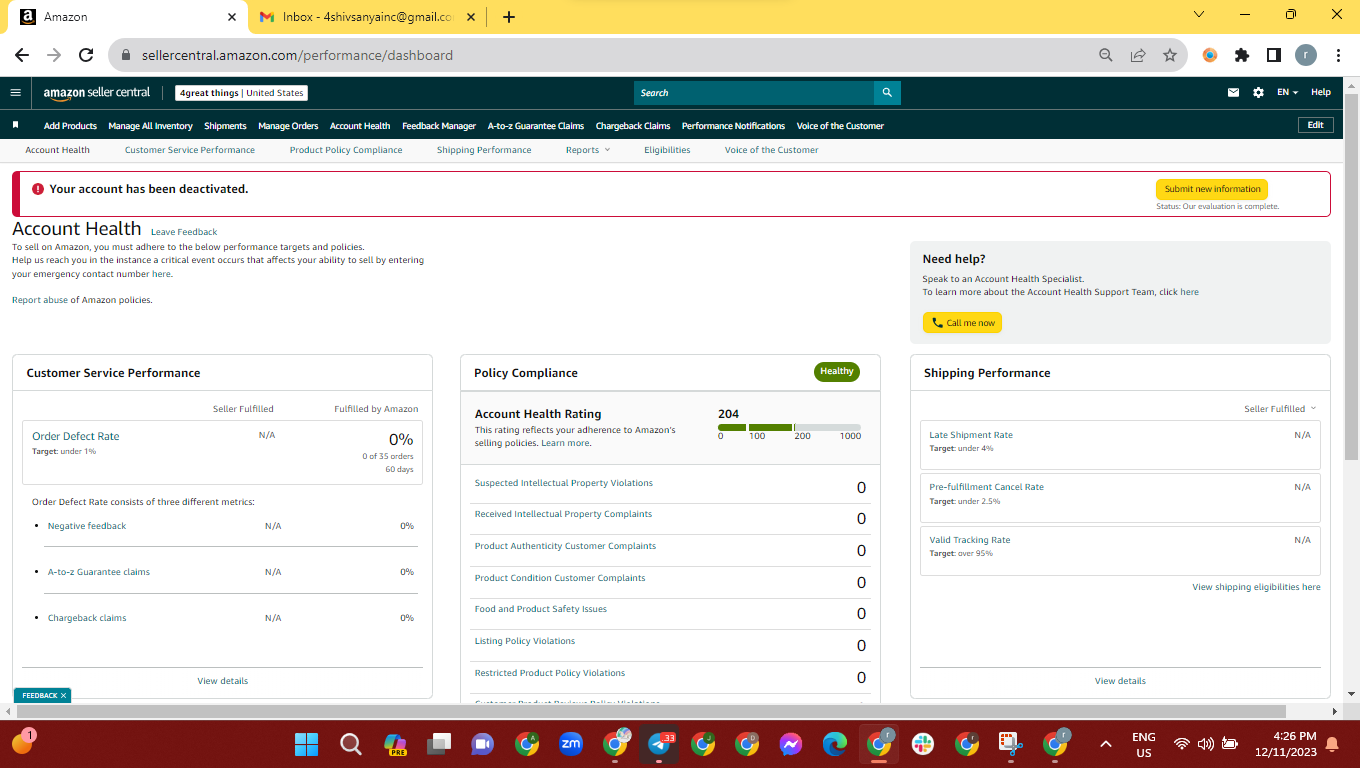Open the Seller Central settings gear

click(1258, 93)
